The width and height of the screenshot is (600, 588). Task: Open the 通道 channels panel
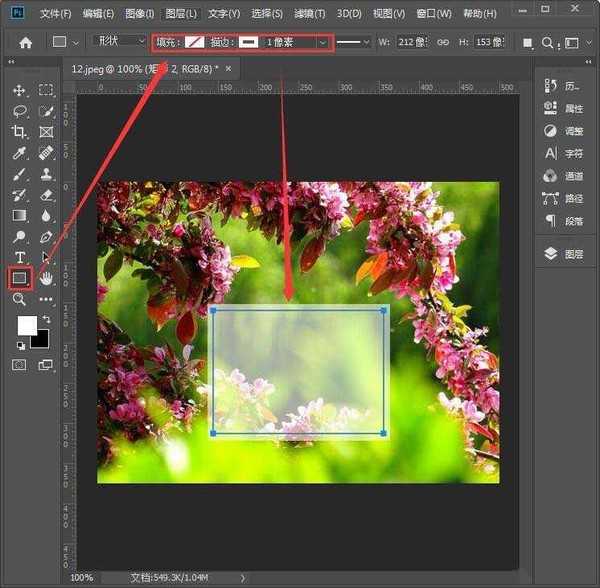tap(564, 176)
